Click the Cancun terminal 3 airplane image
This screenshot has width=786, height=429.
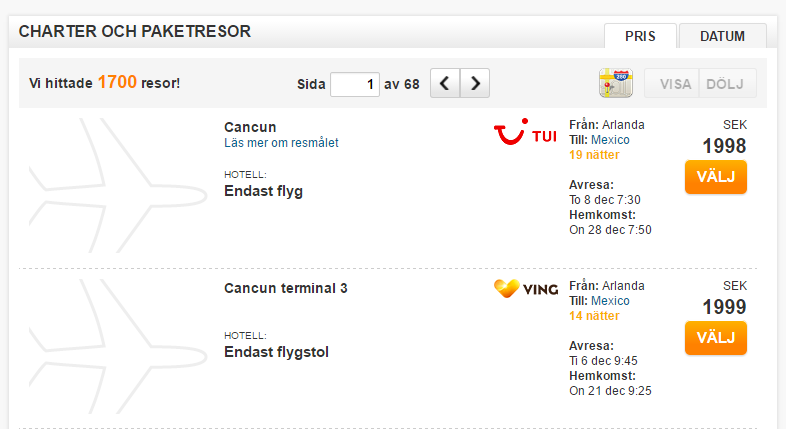(x=118, y=346)
